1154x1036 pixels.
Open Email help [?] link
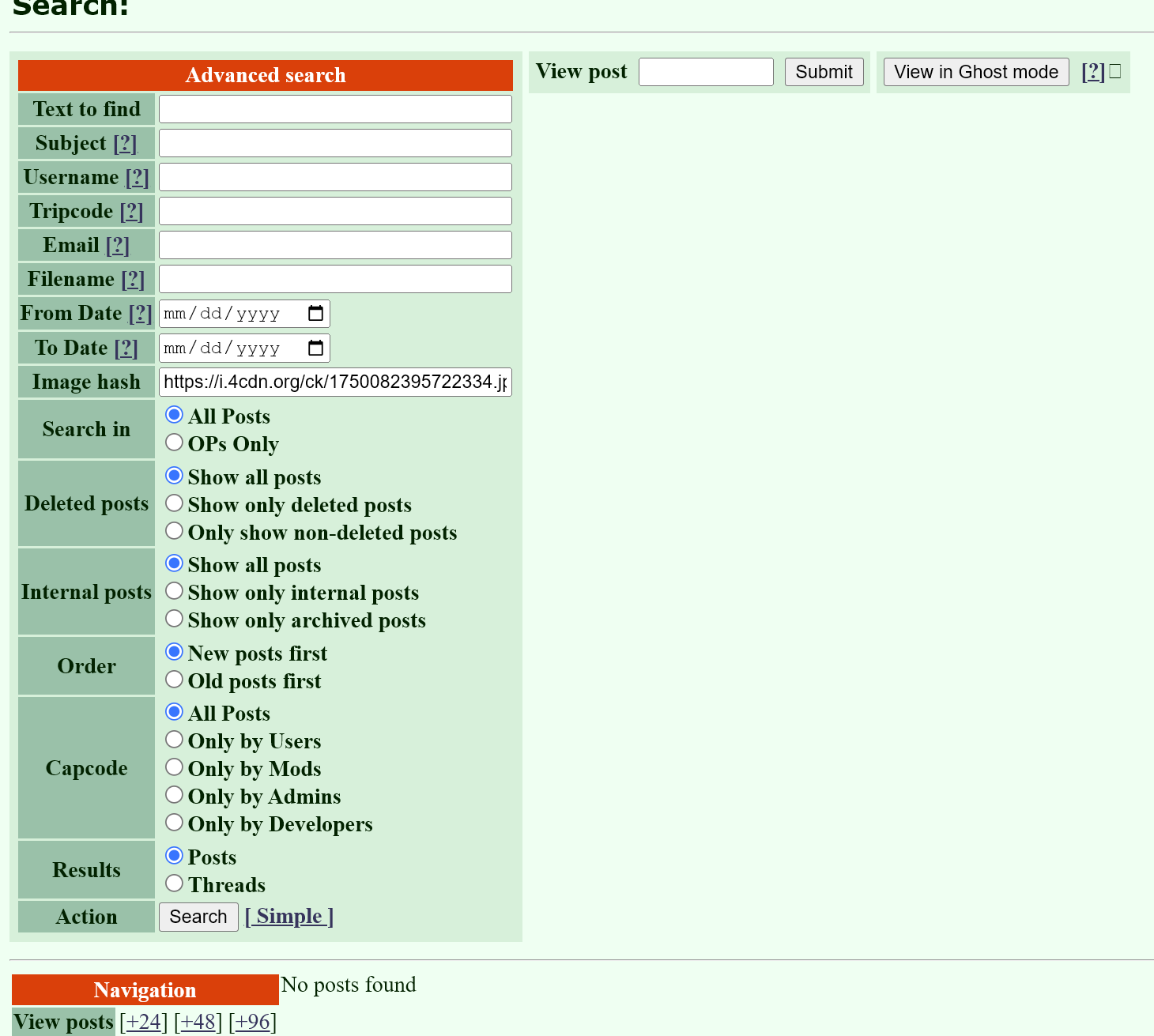point(117,246)
